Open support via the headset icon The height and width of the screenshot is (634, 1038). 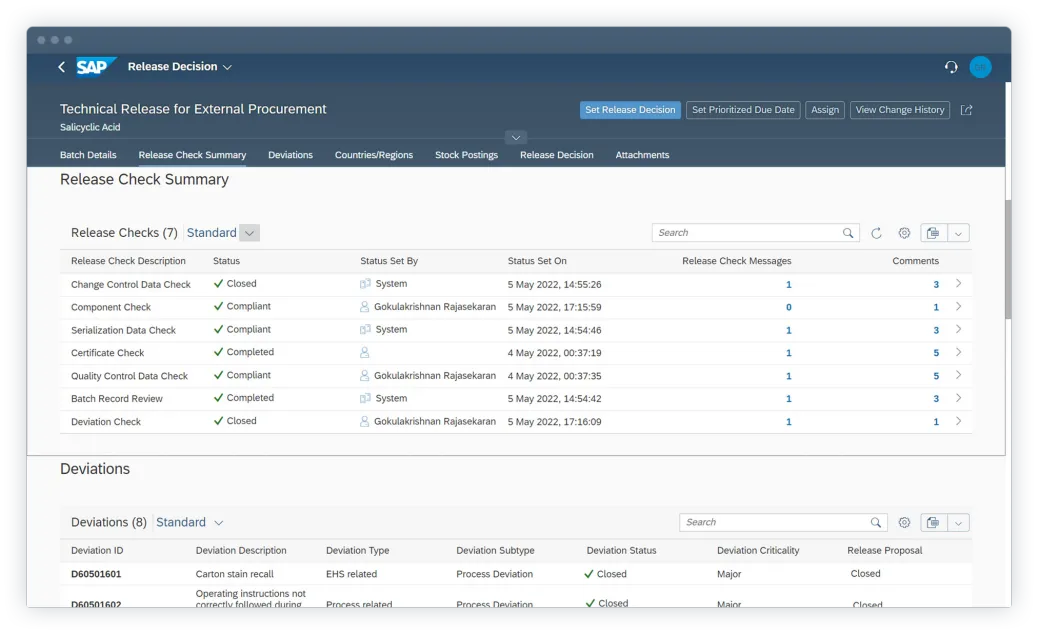pyautogui.click(x=950, y=67)
